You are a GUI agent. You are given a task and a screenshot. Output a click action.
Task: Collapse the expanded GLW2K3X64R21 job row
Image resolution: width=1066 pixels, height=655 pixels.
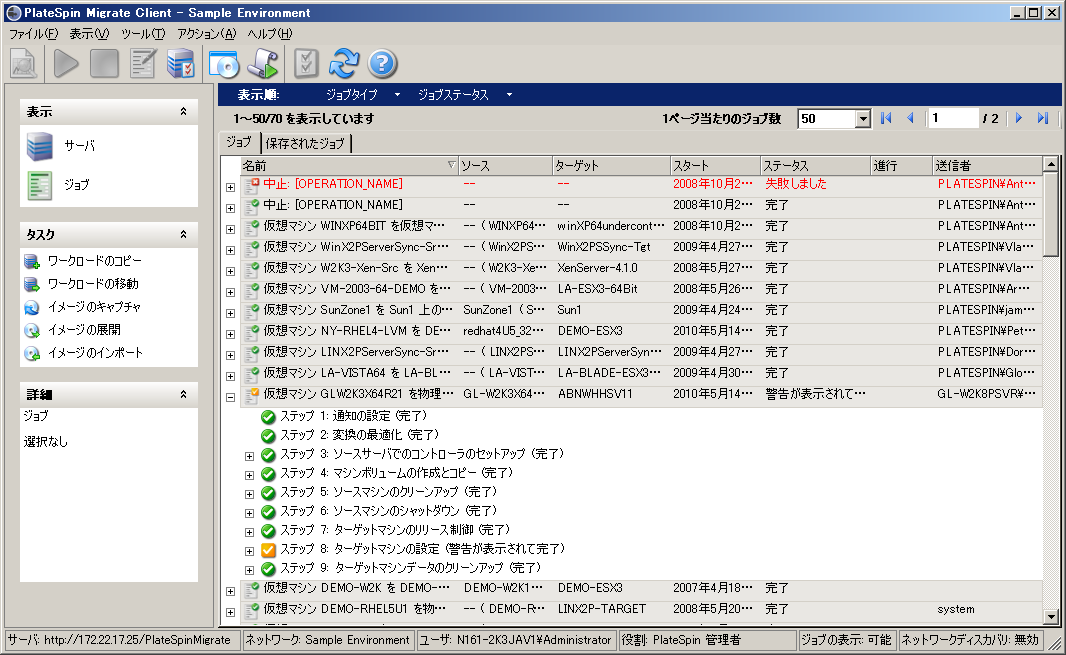click(230, 395)
